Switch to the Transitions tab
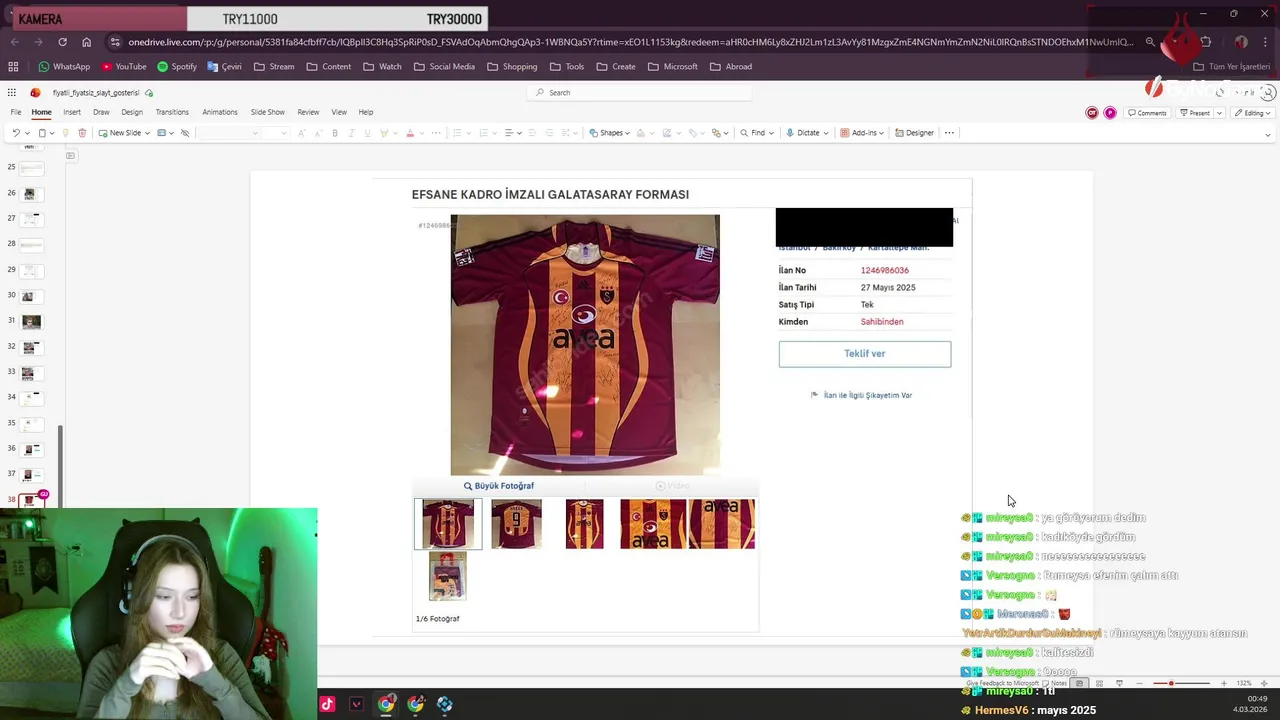 click(172, 112)
